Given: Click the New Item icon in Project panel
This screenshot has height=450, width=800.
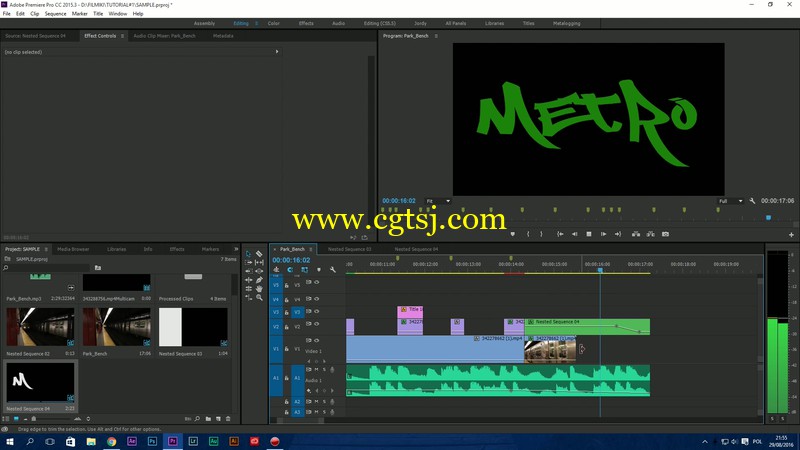Looking at the screenshot, I should (218, 419).
